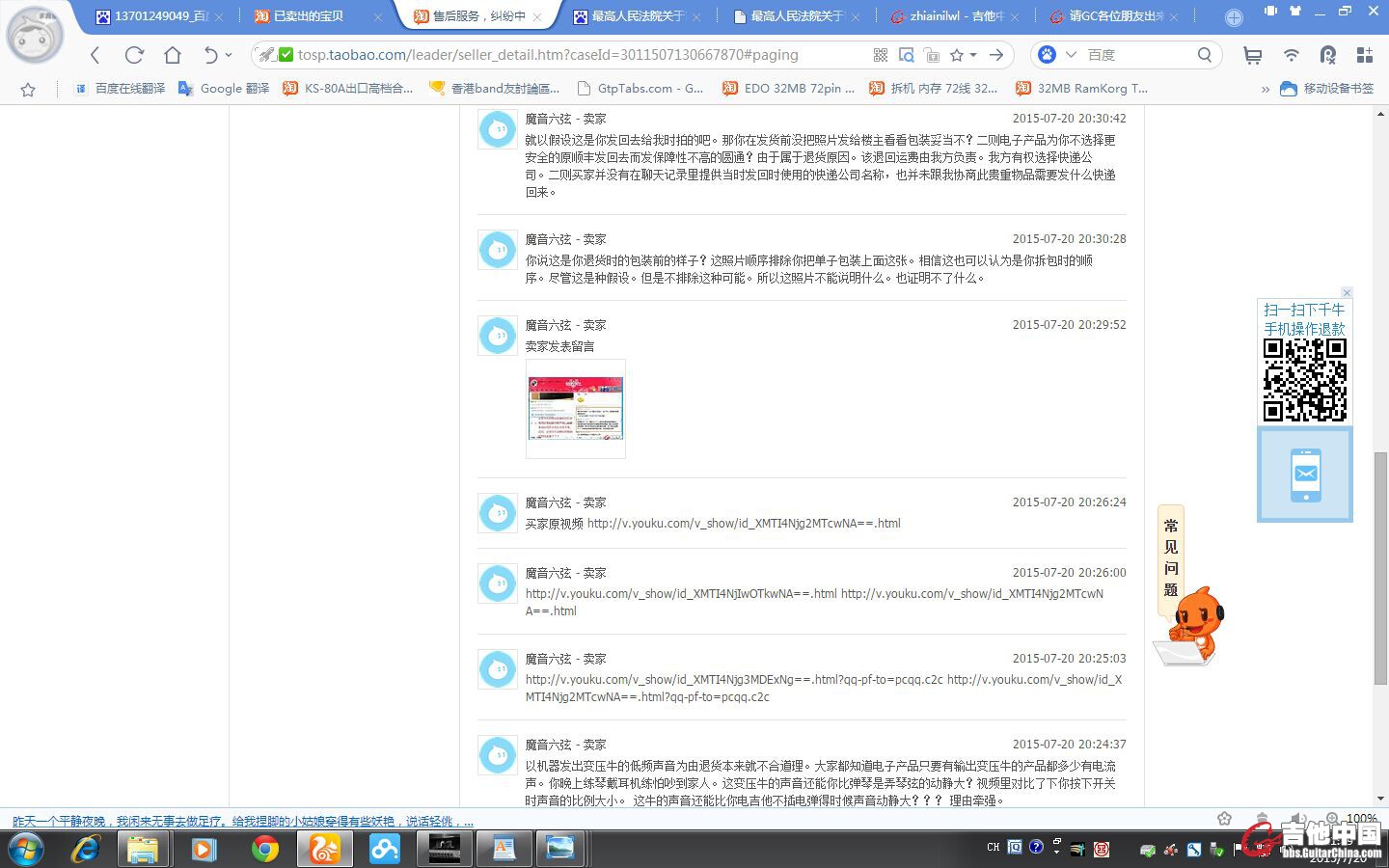Switch to the 已卖出的宝贝 tab

[309, 16]
